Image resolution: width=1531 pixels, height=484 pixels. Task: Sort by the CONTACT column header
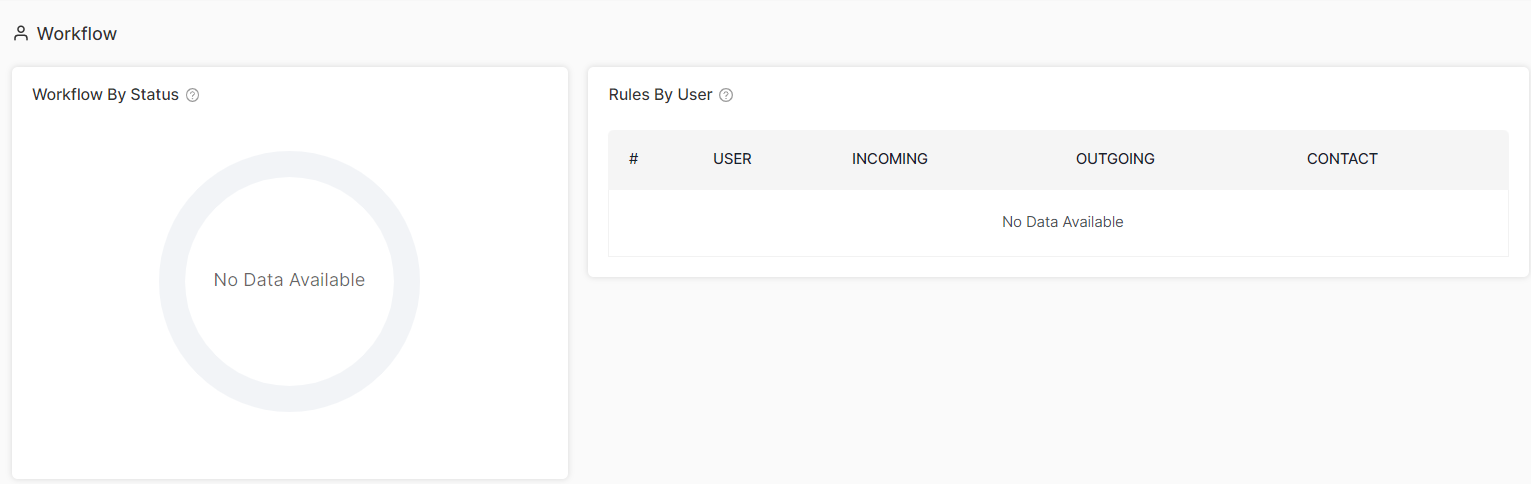pos(1342,159)
